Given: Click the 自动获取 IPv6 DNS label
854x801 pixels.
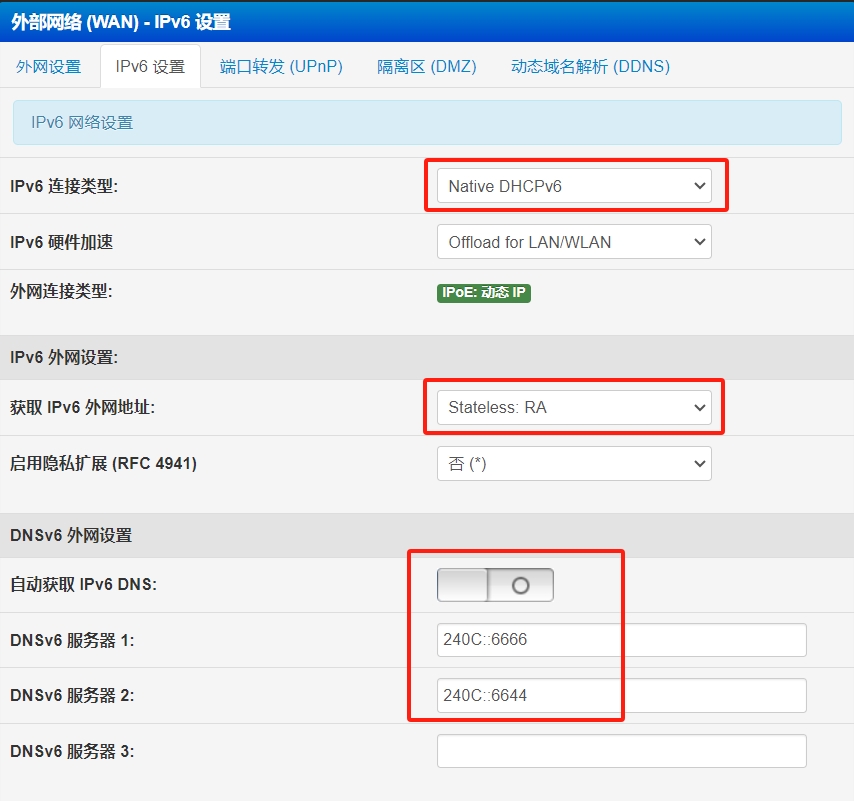Looking at the screenshot, I should (83, 585).
